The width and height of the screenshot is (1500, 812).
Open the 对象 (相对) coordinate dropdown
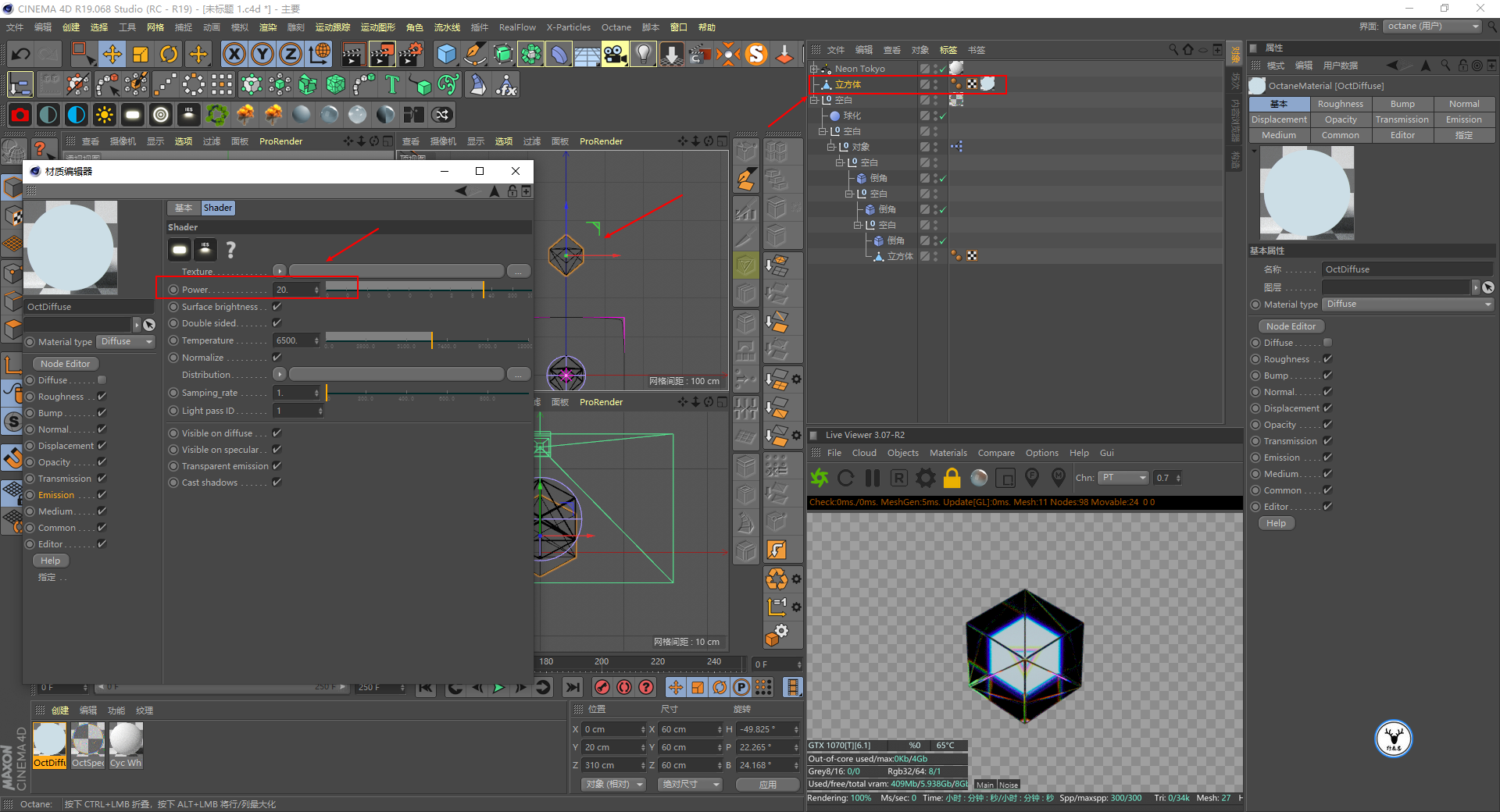[614, 784]
